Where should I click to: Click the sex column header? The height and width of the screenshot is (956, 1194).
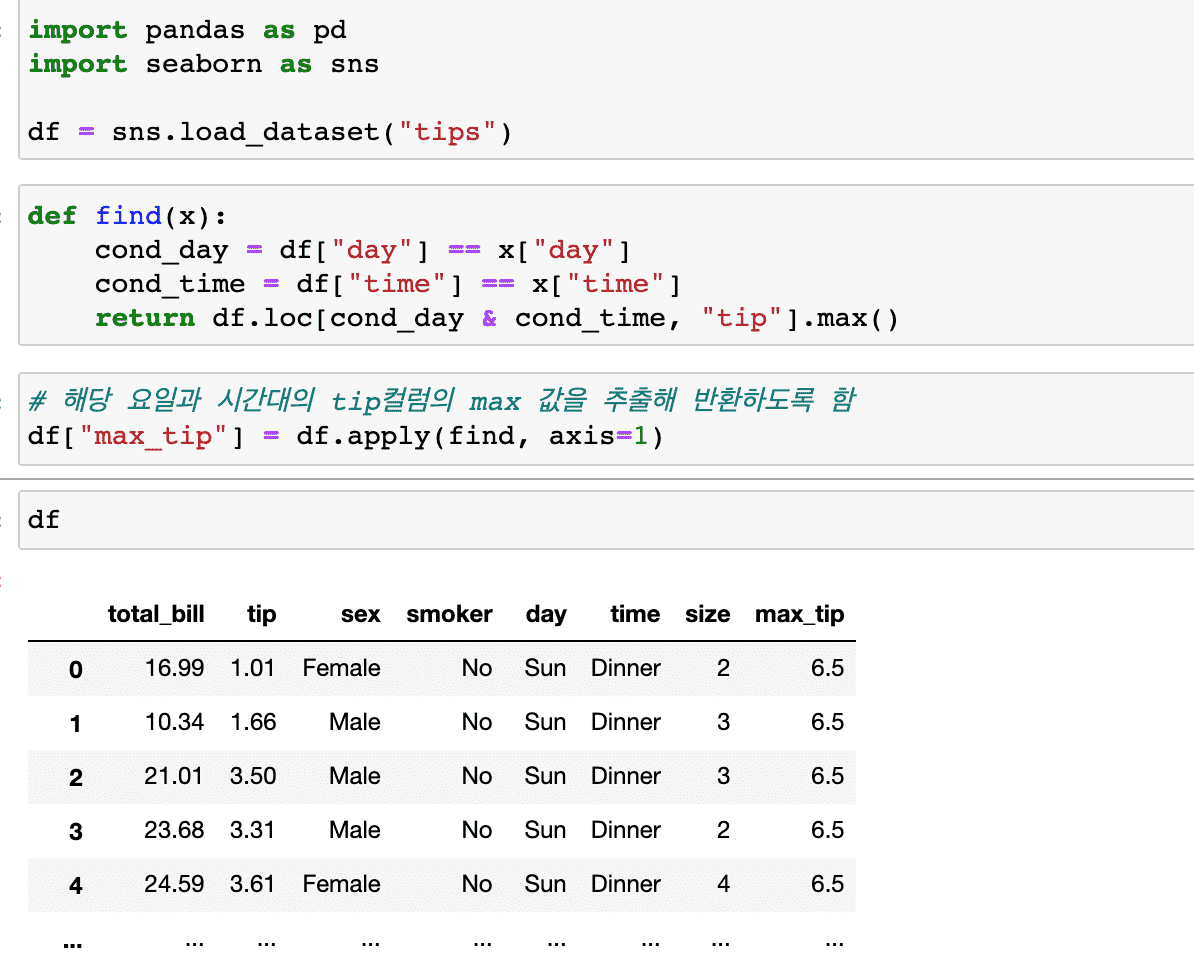[x=360, y=614]
